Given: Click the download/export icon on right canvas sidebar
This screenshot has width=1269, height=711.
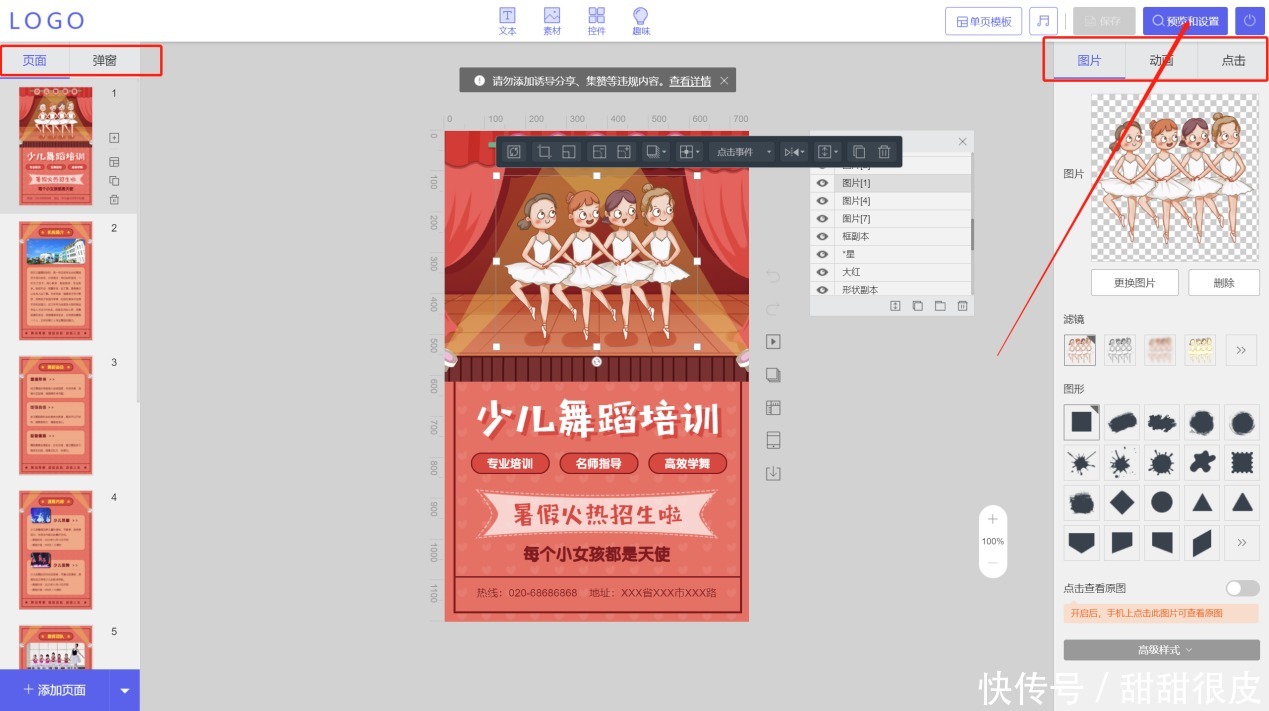Looking at the screenshot, I should (x=772, y=472).
